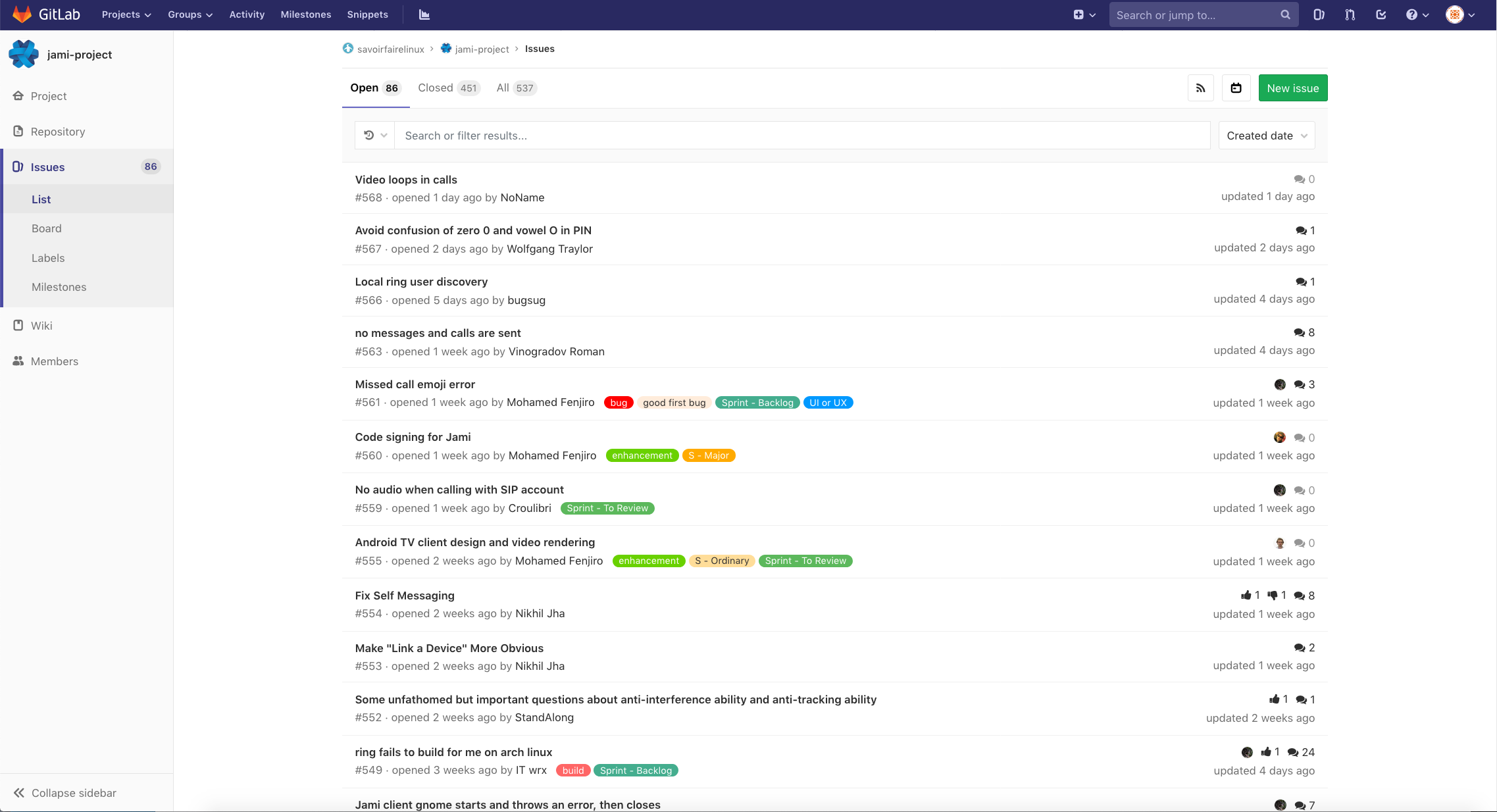Expand the Projects dropdown menu

coord(126,14)
